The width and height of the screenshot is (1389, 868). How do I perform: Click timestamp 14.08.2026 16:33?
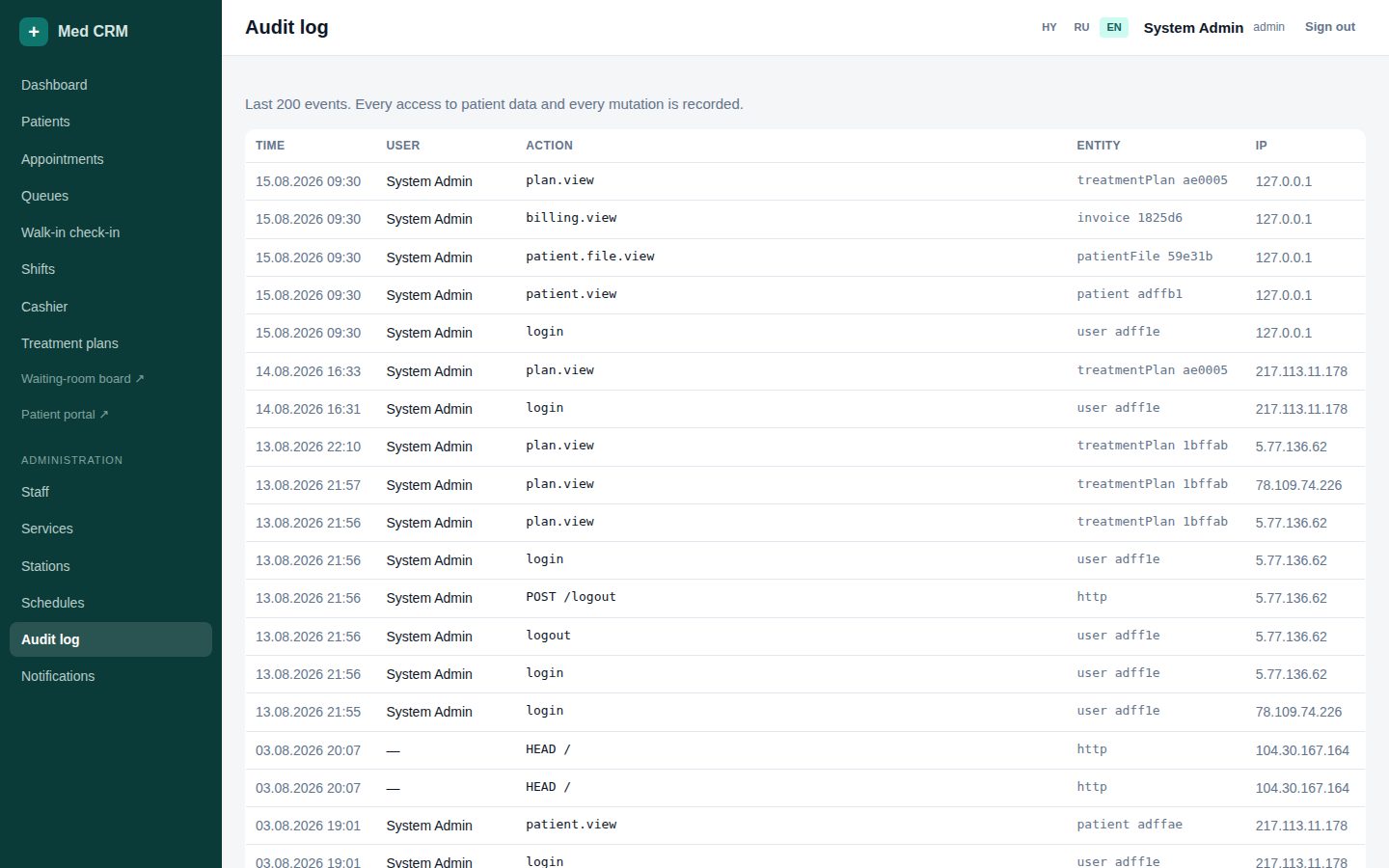[308, 371]
